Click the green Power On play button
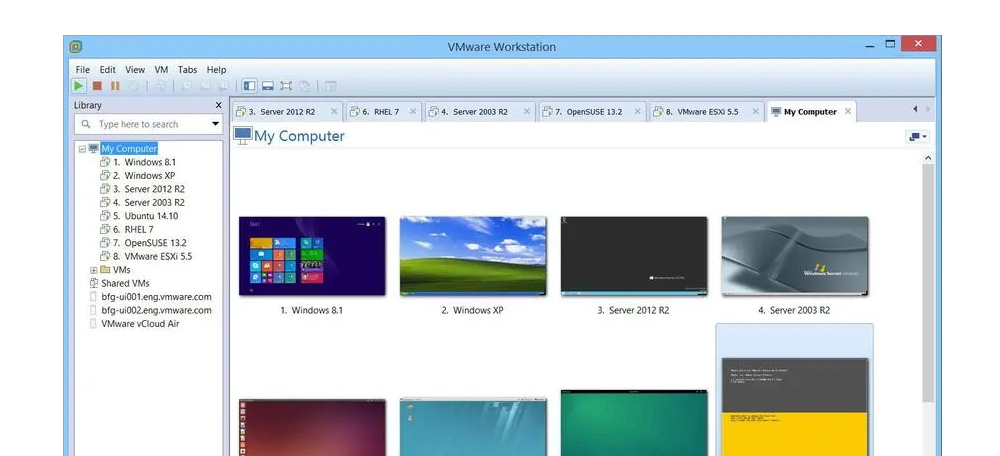Viewport: 1000px width, 456px height. coord(80,87)
